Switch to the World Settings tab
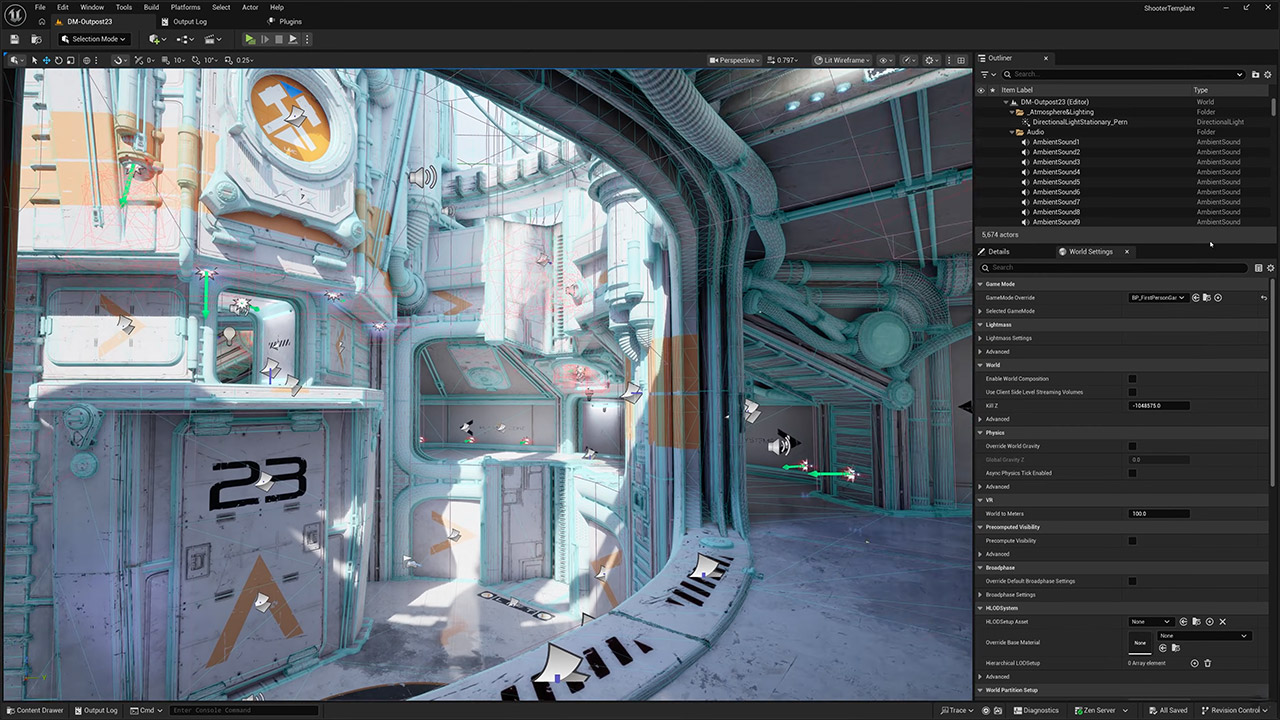 point(1090,251)
